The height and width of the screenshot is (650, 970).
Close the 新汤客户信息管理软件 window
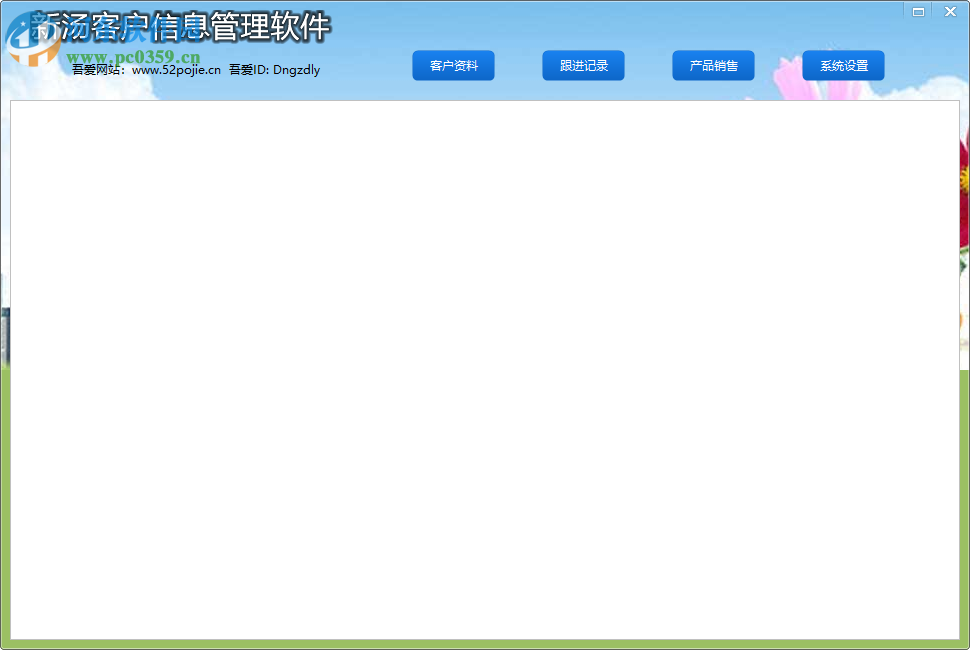pyautogui.click(x=949, y=11)
